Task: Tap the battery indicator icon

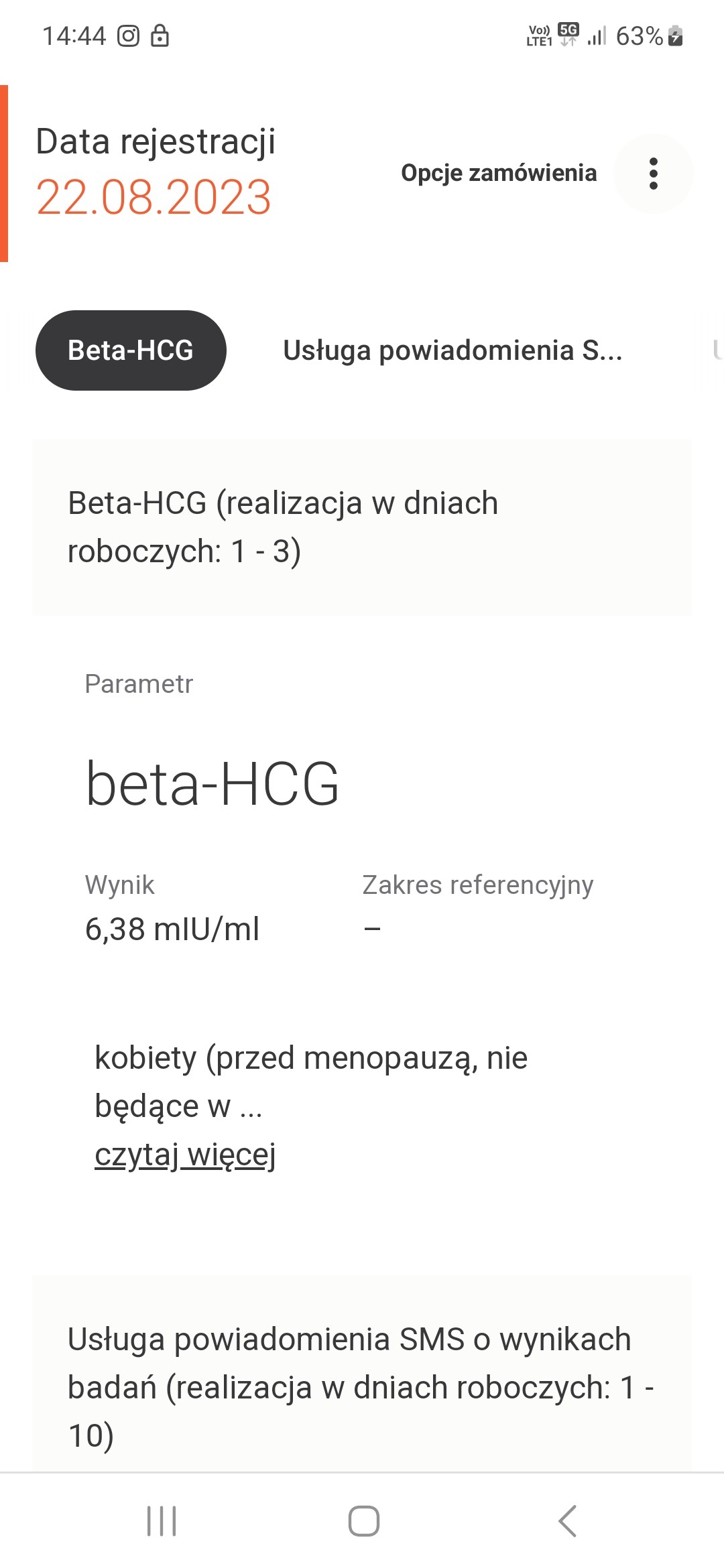Action: (676, 36)
